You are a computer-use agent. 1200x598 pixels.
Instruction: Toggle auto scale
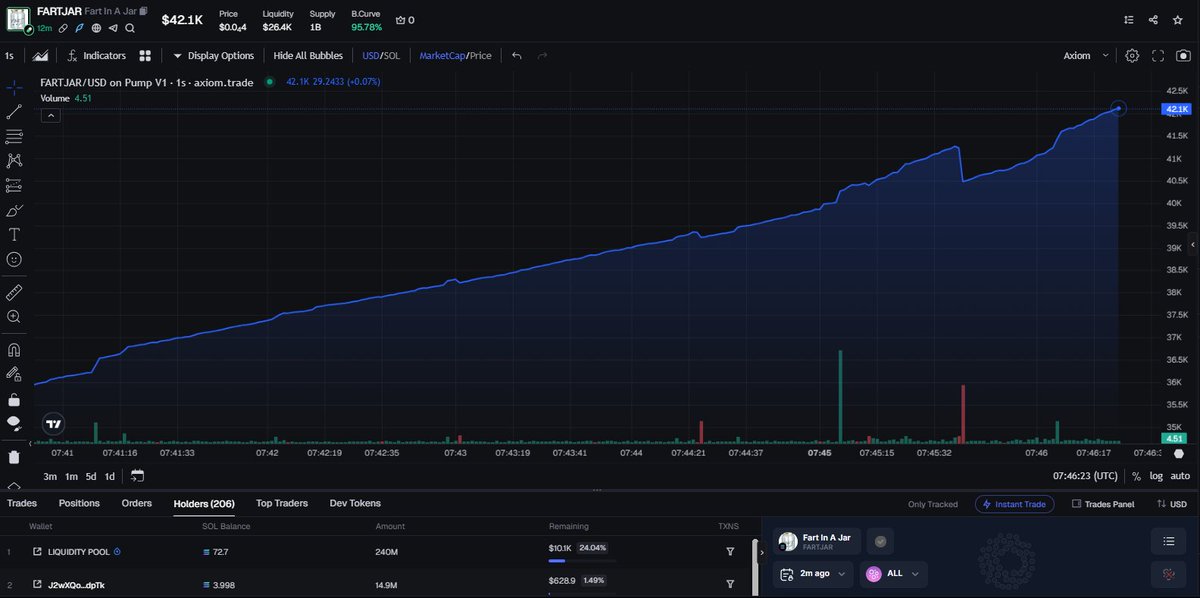1180,477
